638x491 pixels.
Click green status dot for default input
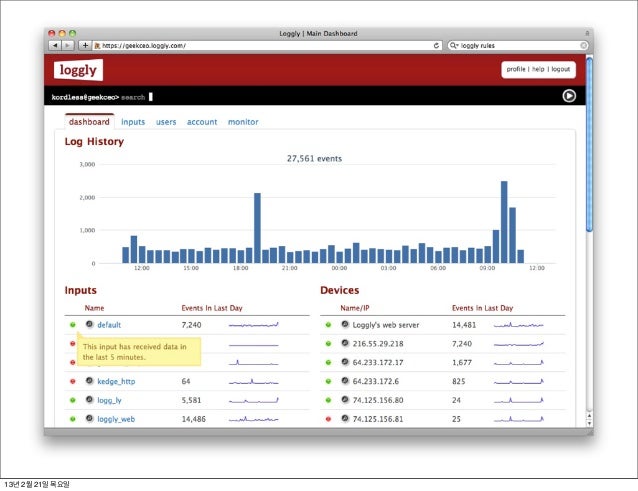click(x=73, y=325)
